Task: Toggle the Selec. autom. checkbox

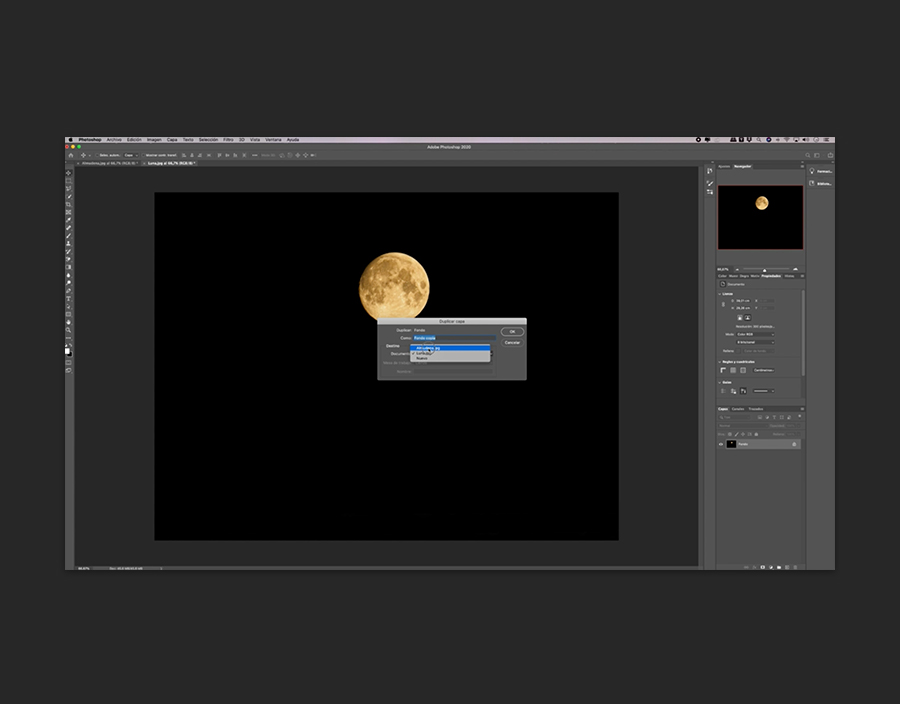Action: [97, 155]
